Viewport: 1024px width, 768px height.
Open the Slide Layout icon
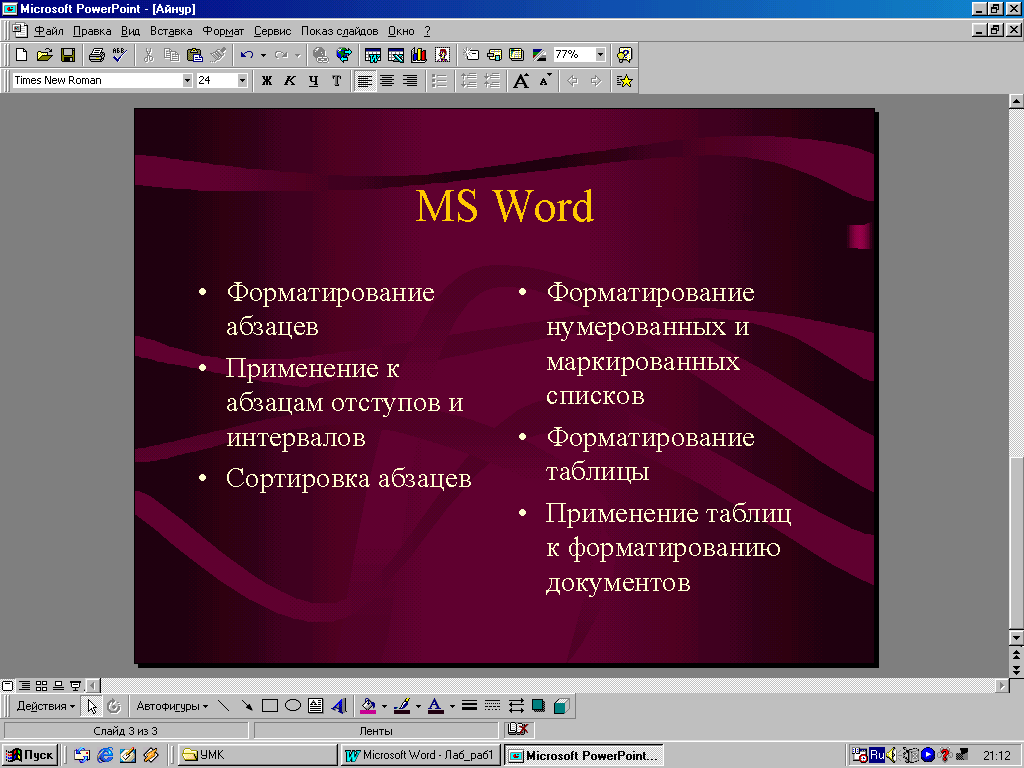[x=494, y=55]
